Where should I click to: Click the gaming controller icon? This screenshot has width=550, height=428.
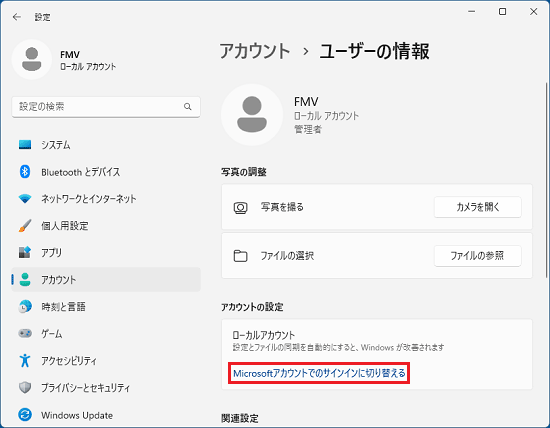(x=25, y=333)
